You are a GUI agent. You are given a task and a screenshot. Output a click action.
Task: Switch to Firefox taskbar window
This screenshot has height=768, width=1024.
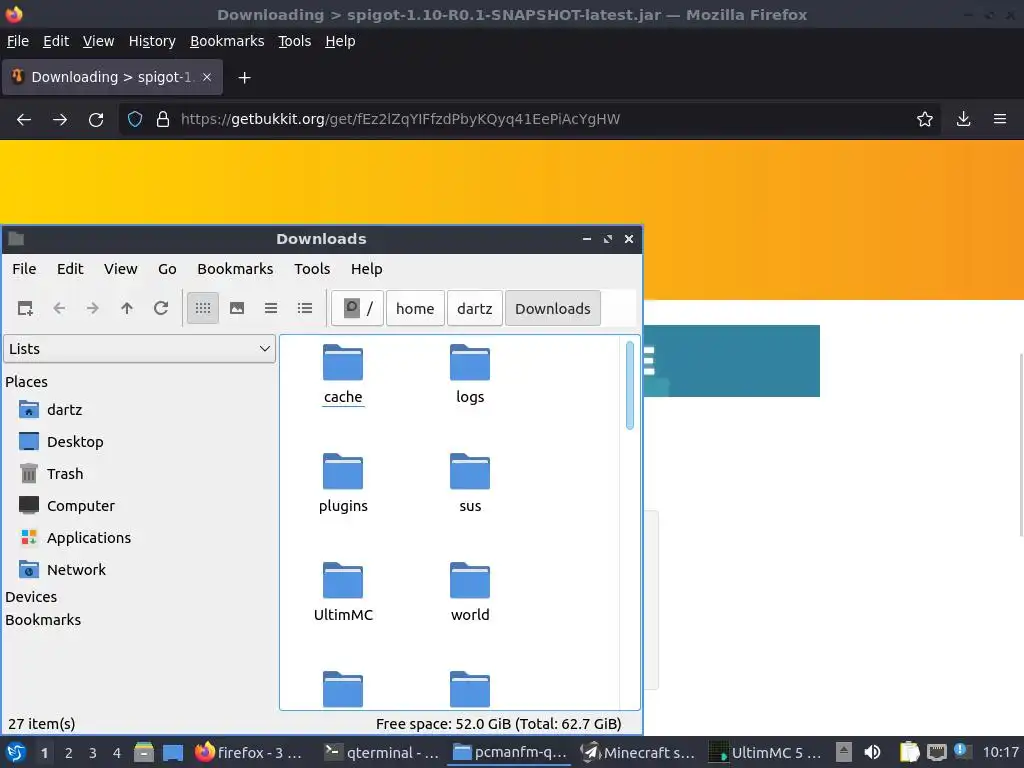point(249,753)
